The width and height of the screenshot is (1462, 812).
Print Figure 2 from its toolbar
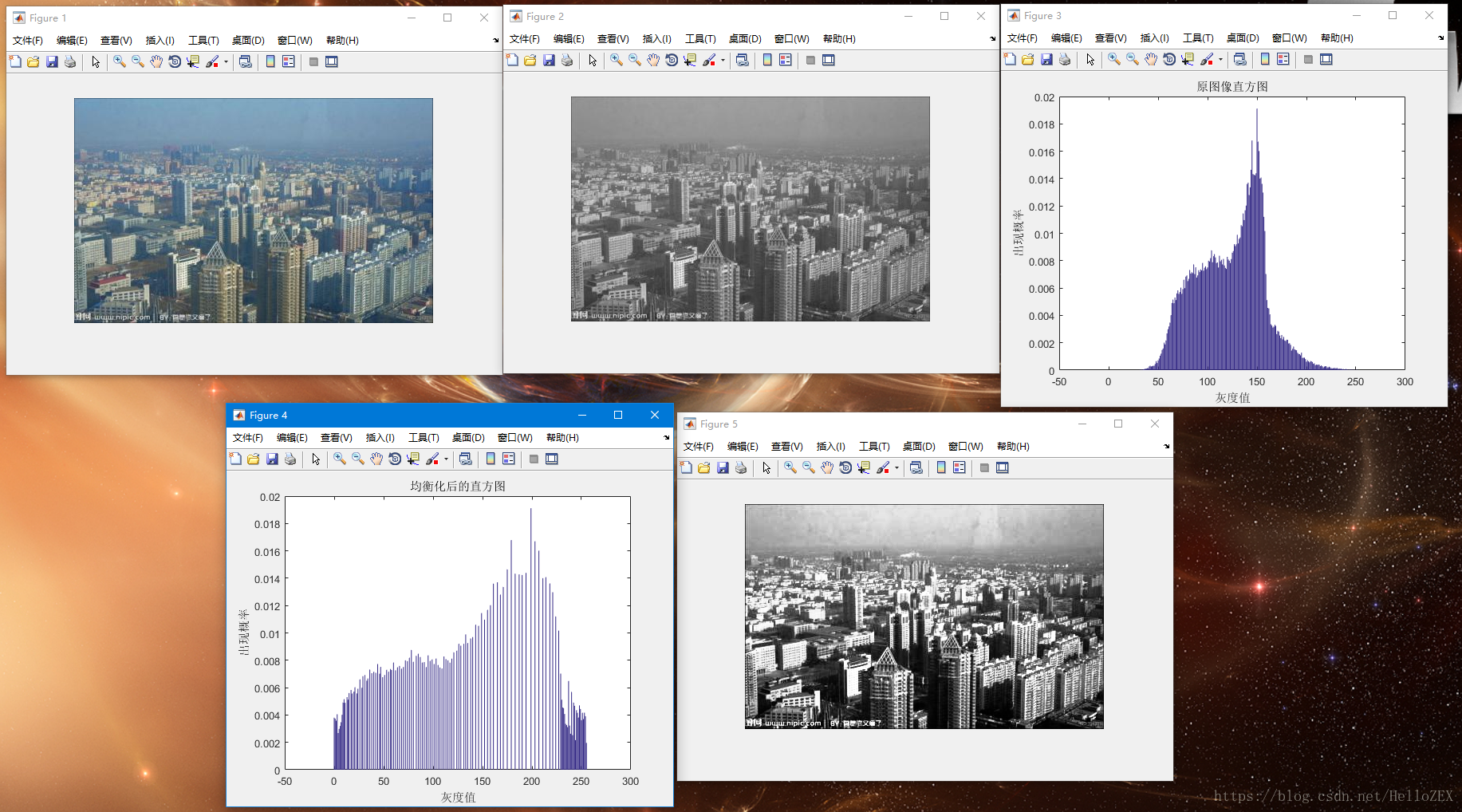567,60
